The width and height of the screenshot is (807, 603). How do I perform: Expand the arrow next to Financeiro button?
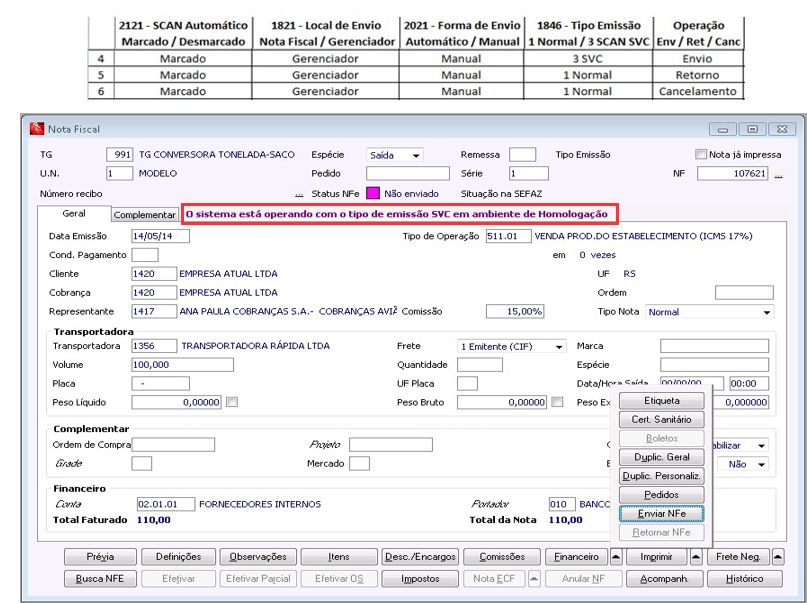(x=616, y=557)
